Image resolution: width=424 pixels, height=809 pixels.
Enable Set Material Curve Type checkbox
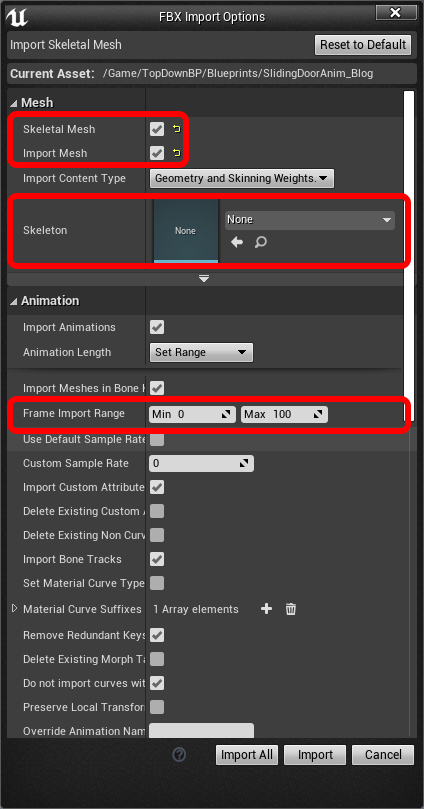[x=157, y=583]
